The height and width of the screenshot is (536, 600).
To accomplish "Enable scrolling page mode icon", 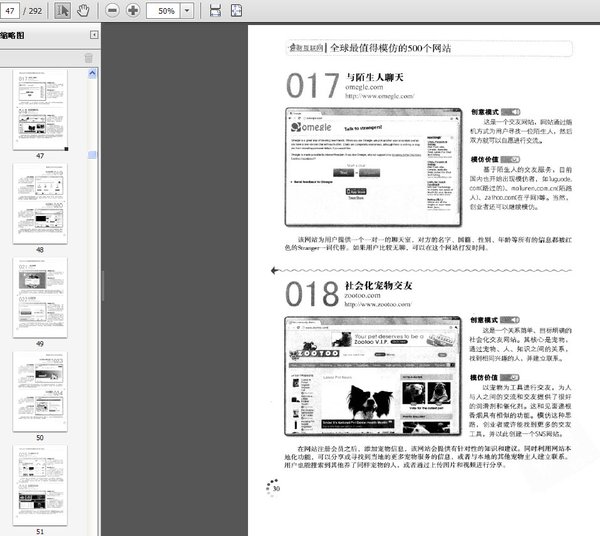I will click(x=215, y=10).
